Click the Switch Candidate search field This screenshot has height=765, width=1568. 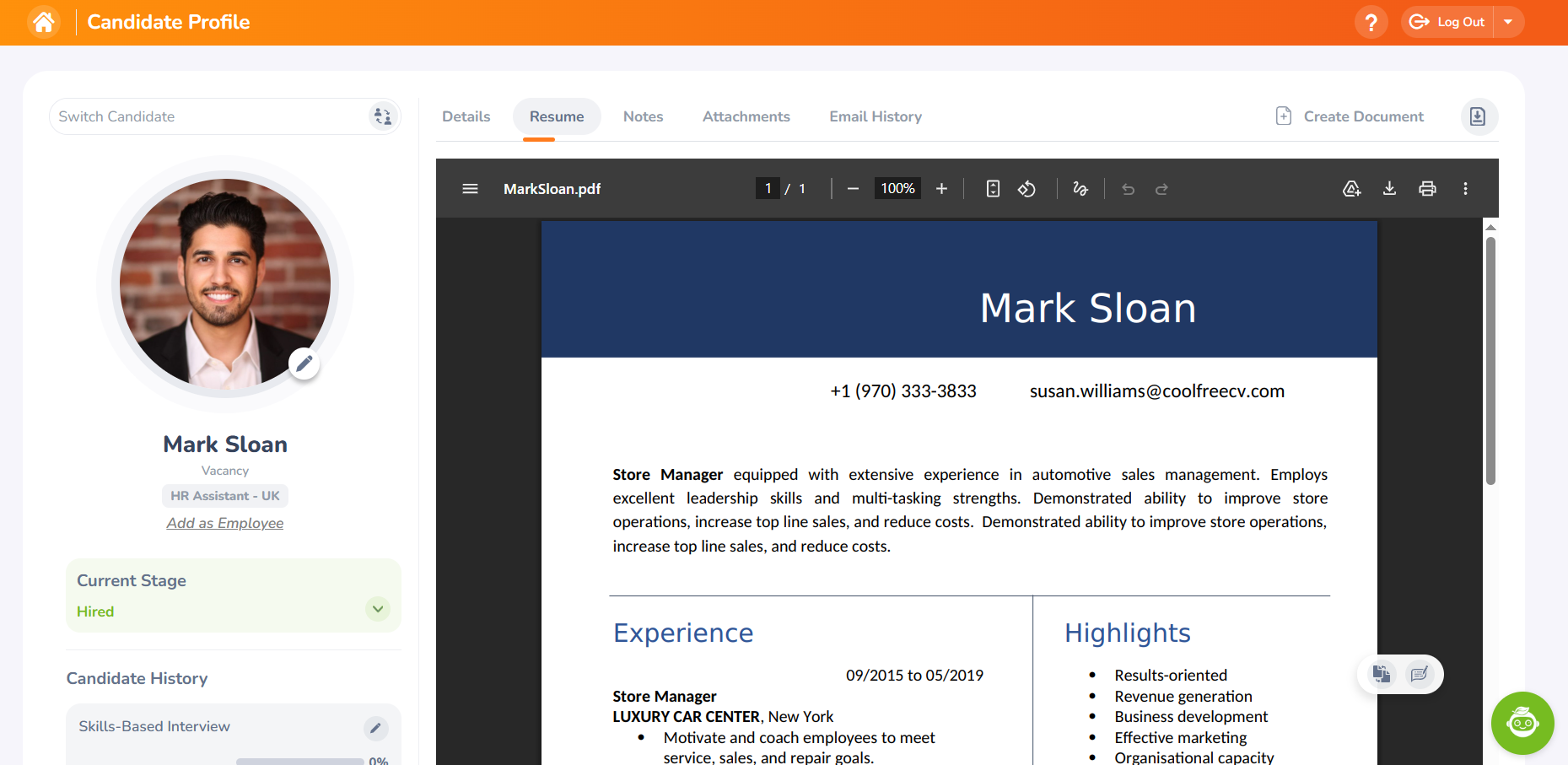pos(211,116)
